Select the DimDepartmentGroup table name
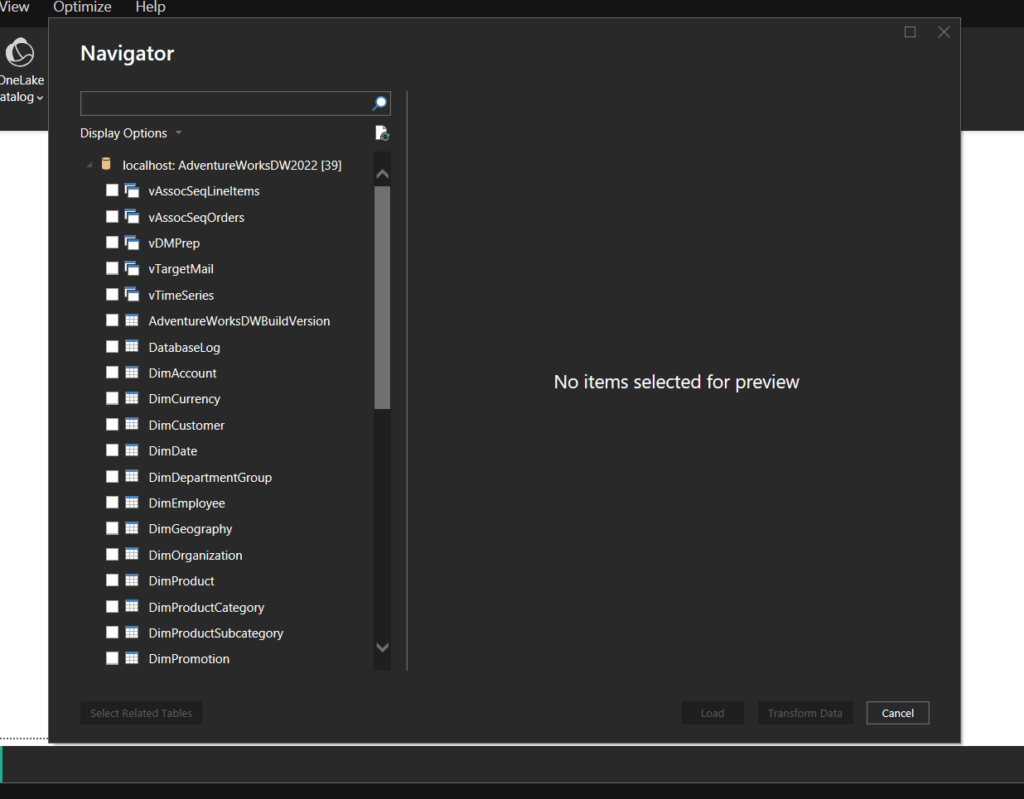Image resolution: width=1024 pixels, height=799 pixels. click(210, 478)
